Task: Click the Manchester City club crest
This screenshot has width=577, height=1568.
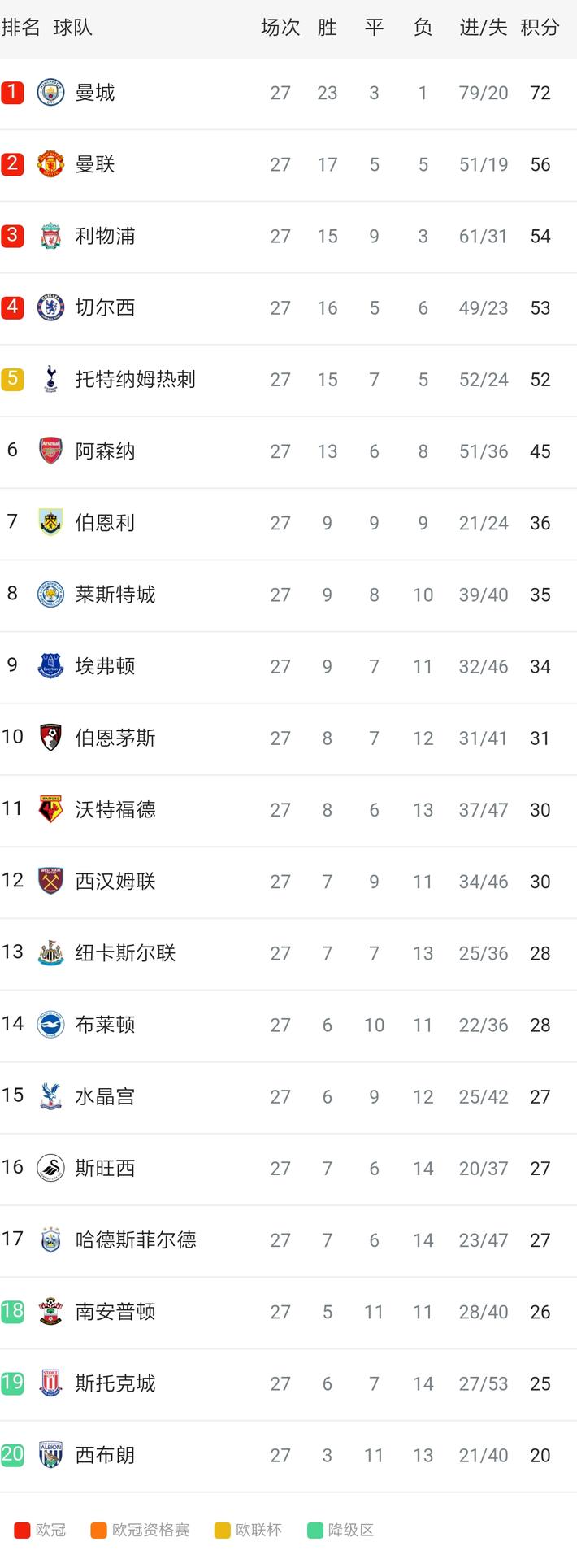Action: [50, 93]
